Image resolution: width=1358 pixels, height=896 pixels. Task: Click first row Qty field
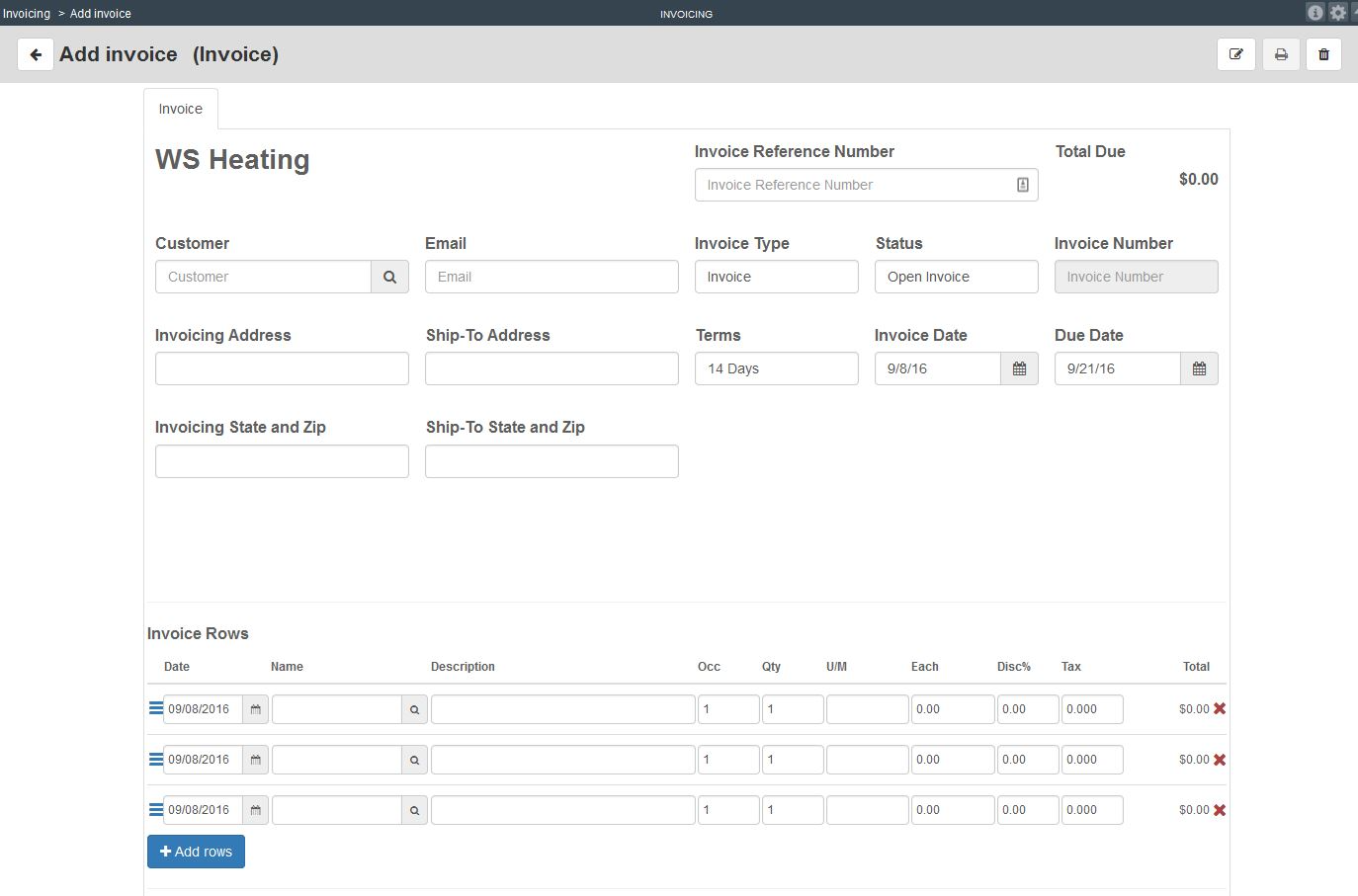(x=793, y=709)
